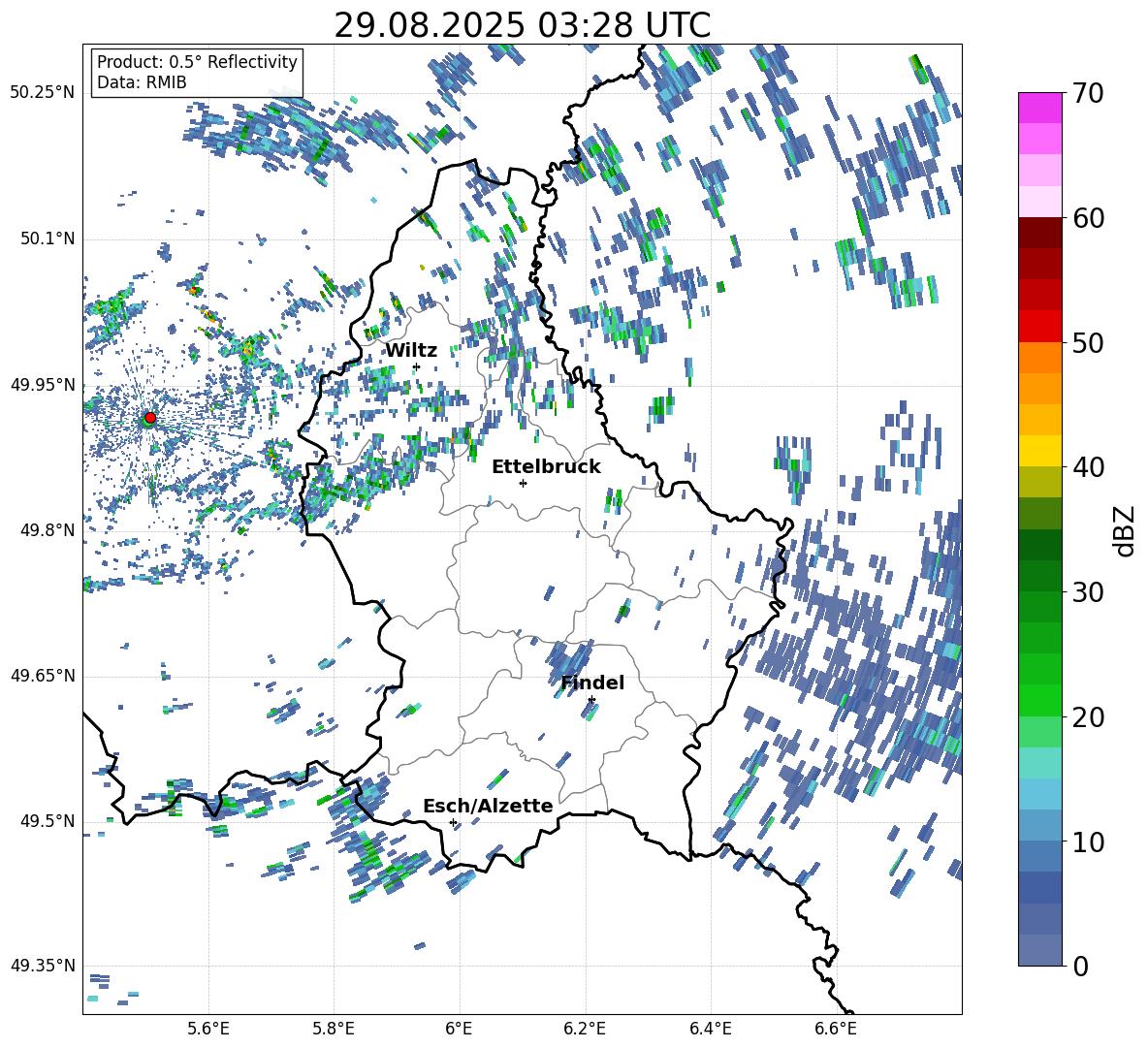
Task: Click the 60 value on colorbar
Action: click(x=1088, y=218)
